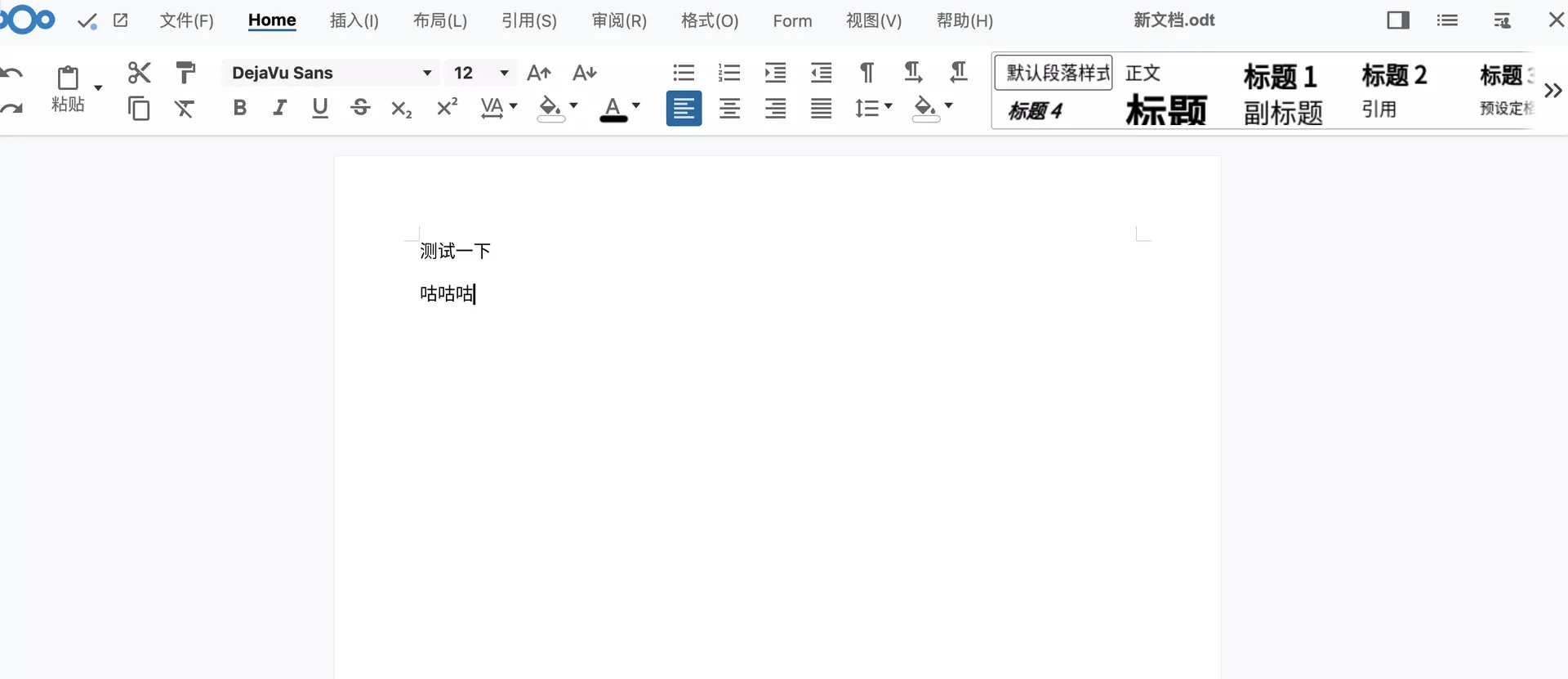Screen dimensions: 1568x679
Task: Click the document saved checkmark icon
Action: point(87,21)
